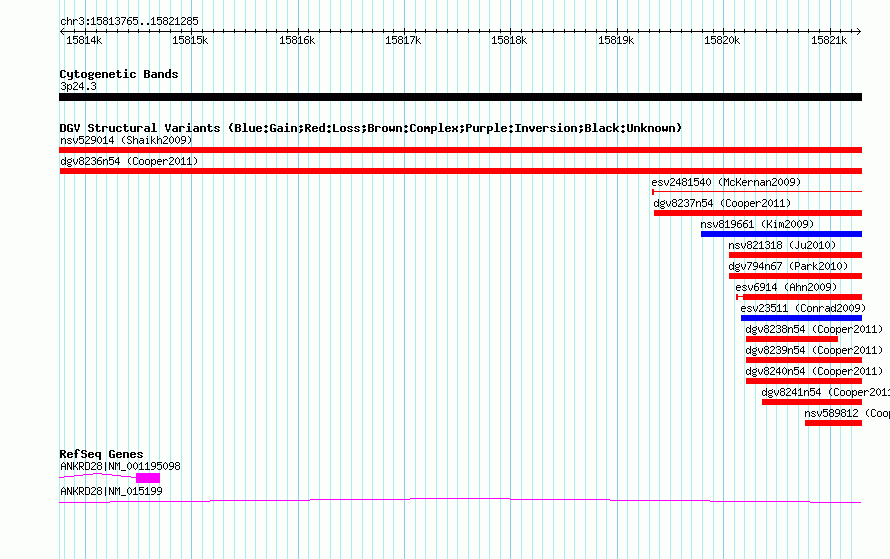
Task: Click the dgv8239n54 (Cooper2011) variant bar
Action: (804, 360)
